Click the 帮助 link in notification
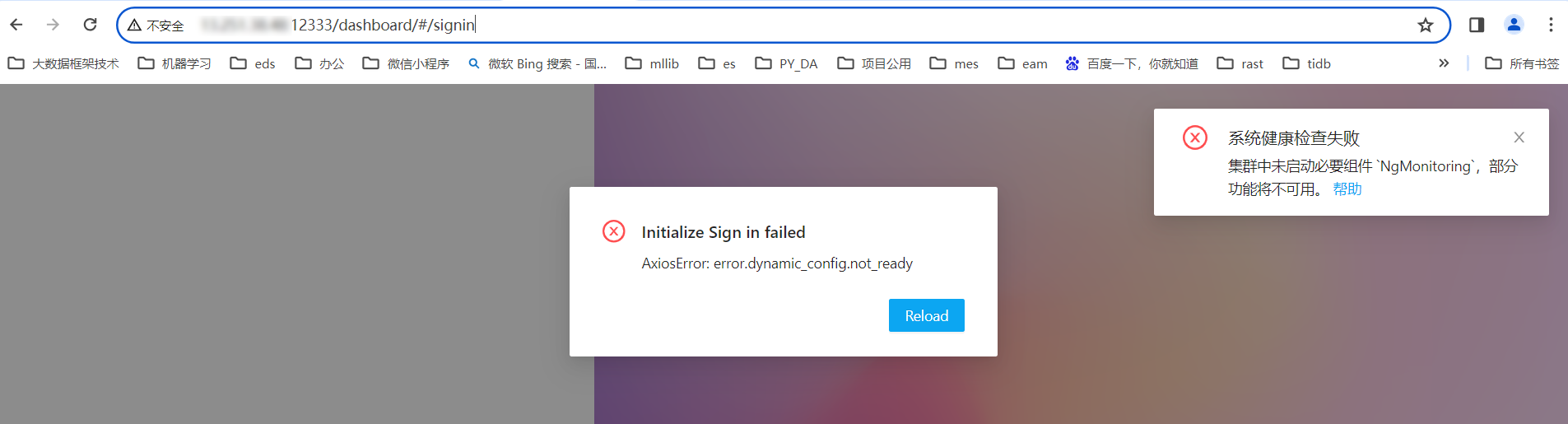This screenshot has height=424, width=1568. click(1347, 189)
